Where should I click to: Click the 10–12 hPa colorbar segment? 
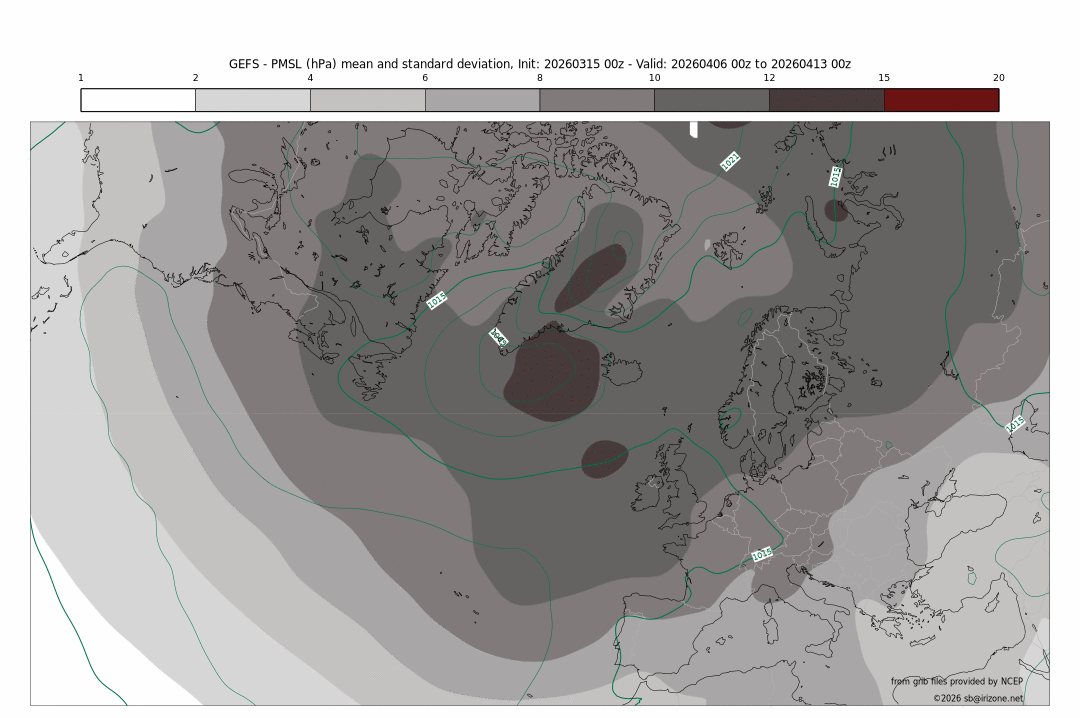pos(712,100)
